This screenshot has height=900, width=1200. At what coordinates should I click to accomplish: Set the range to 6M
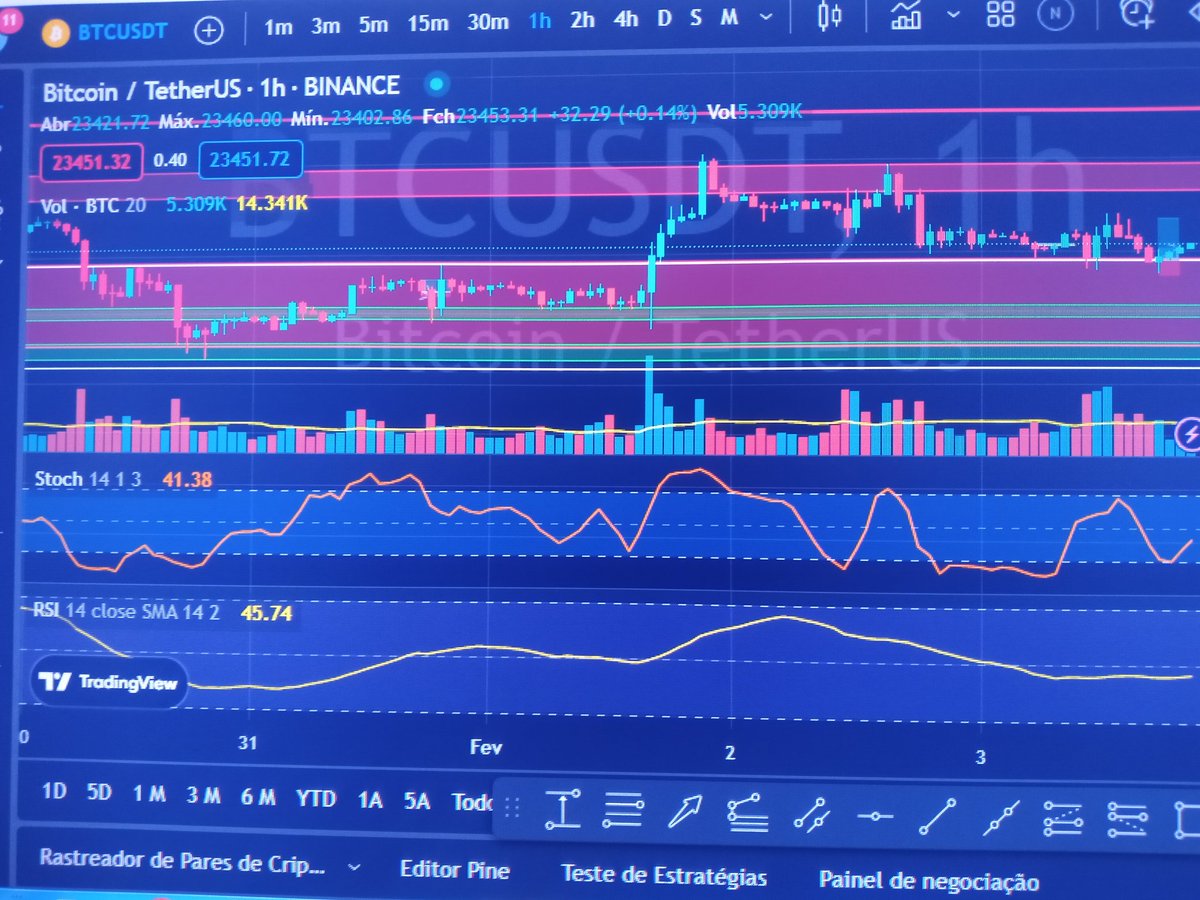[258, 797]
